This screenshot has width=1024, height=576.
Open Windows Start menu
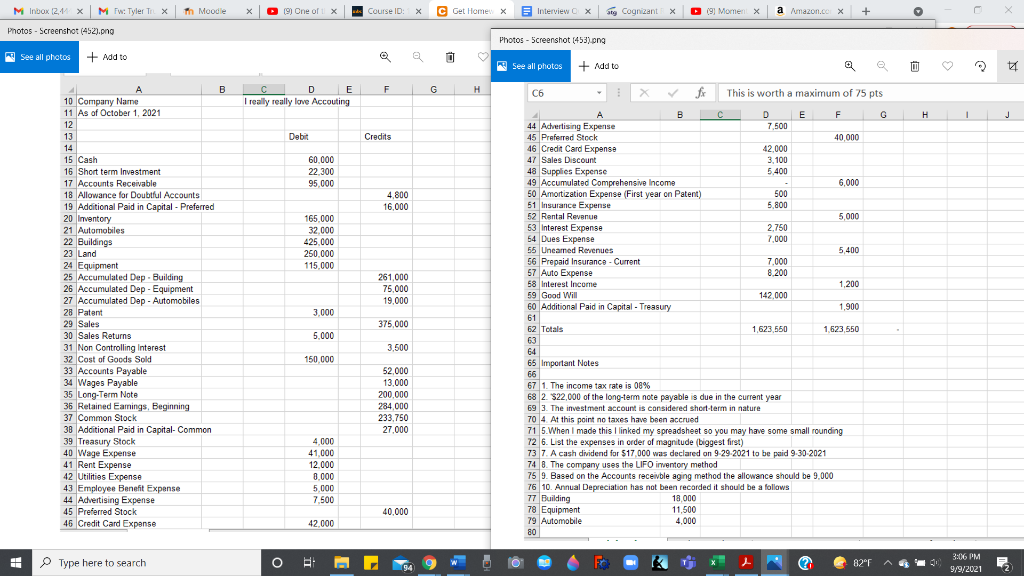click(16, 562)
